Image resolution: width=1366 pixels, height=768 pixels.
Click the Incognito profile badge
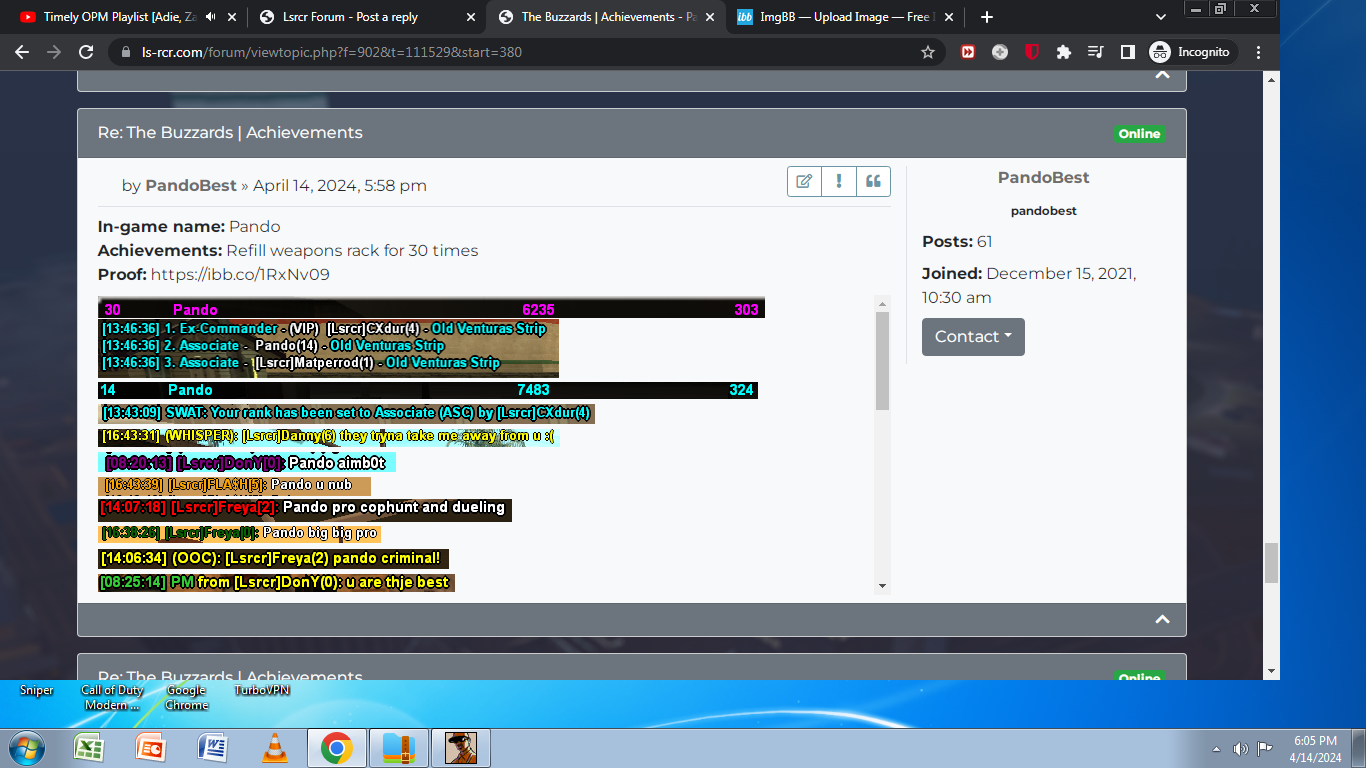coord(1191,52)
